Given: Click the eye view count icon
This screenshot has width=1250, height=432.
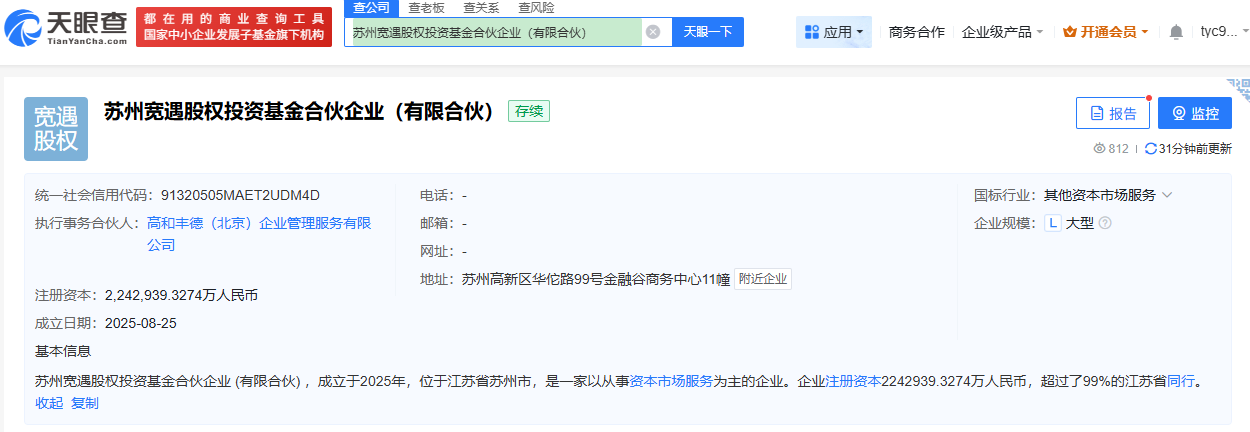Looking at the screenshot, I should (1099, 149).
